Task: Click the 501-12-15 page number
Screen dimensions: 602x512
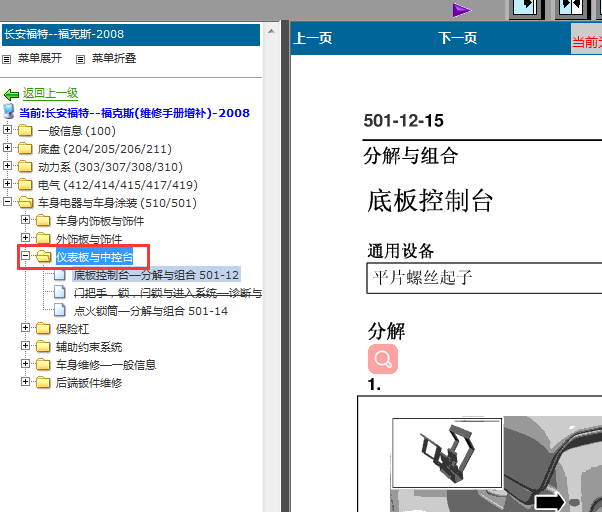Action: tap(404, 121)
